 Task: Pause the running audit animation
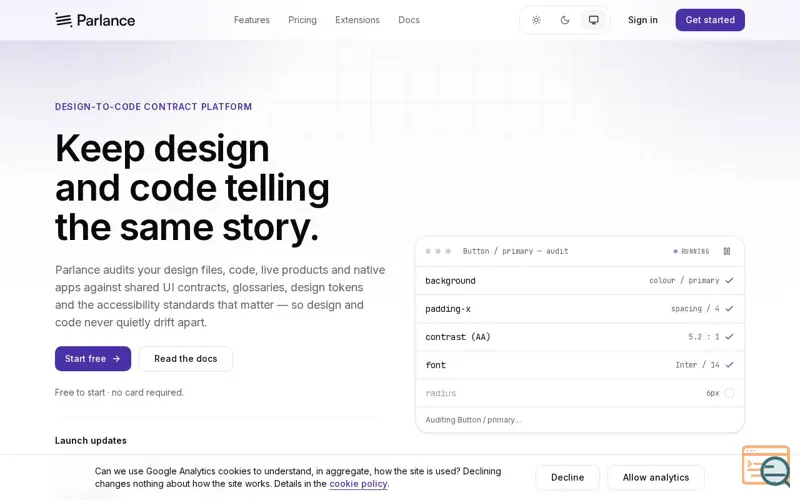pos(727,251)
